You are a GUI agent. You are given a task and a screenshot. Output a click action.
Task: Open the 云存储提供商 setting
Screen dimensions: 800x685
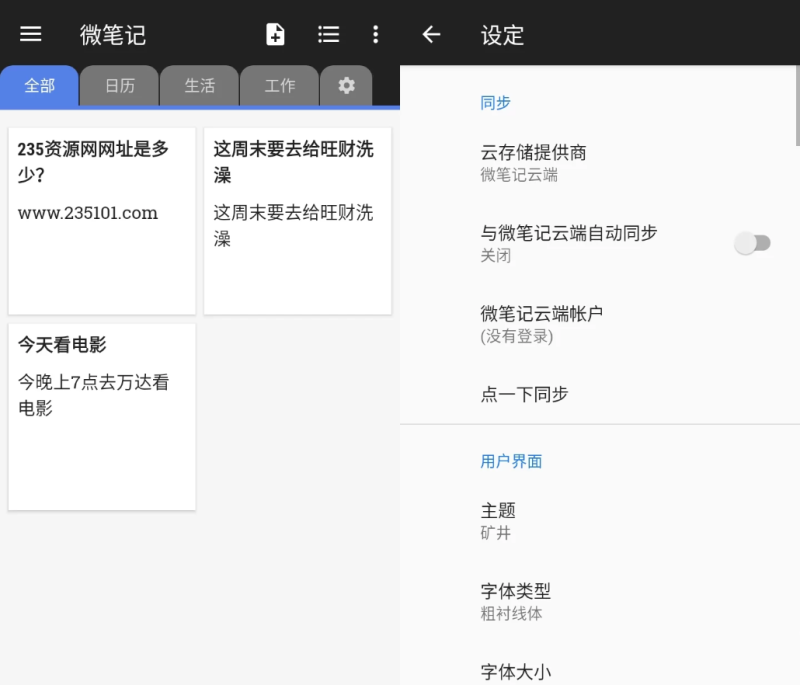600,163
